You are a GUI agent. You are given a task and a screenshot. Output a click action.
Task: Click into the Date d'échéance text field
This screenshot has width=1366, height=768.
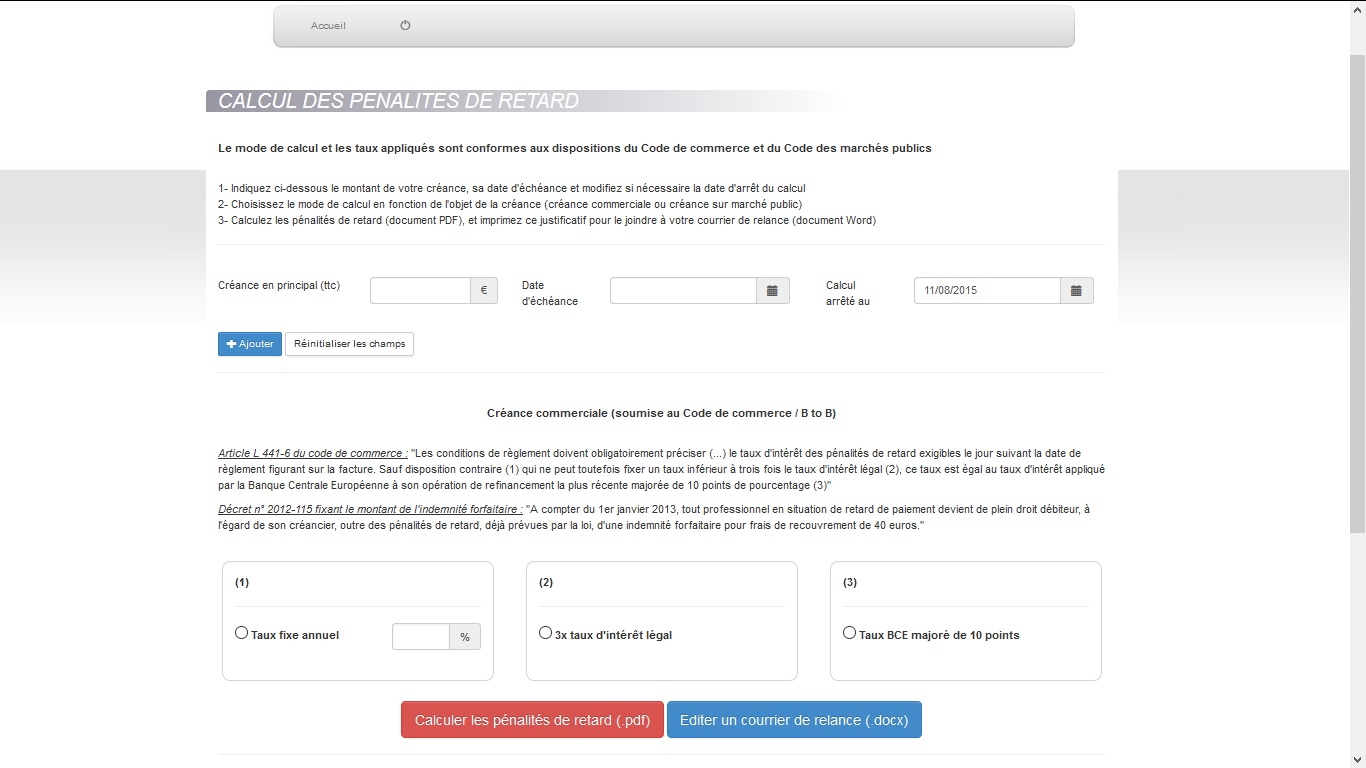(683, 291)
